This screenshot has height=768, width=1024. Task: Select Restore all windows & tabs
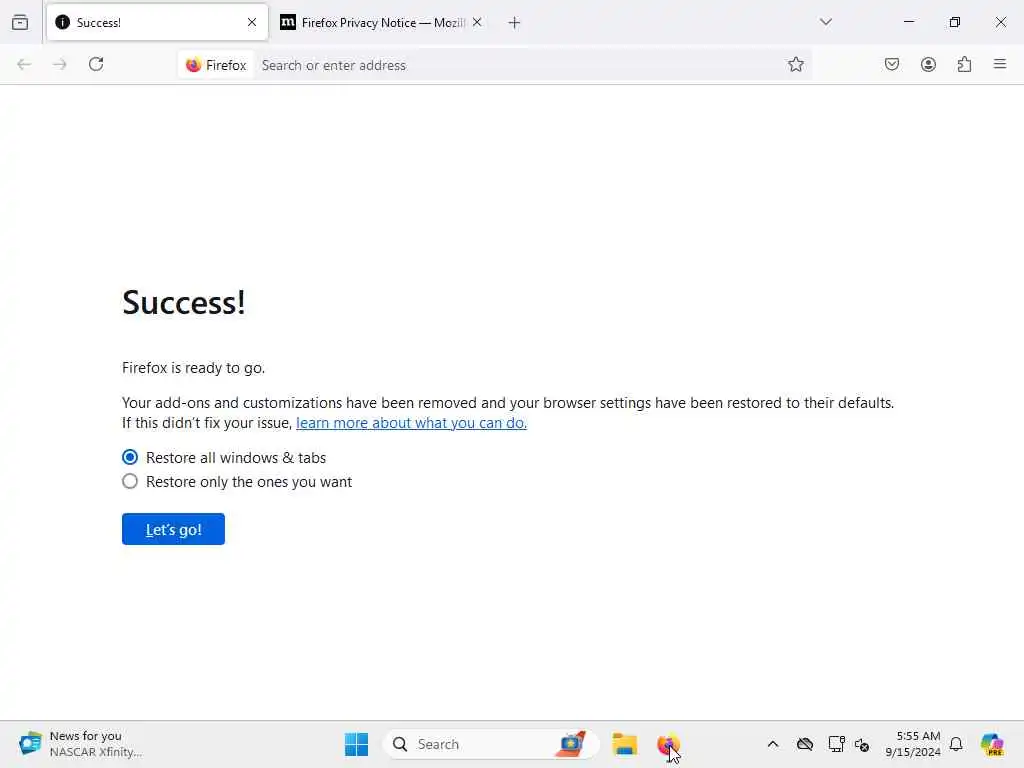(130, 457)
